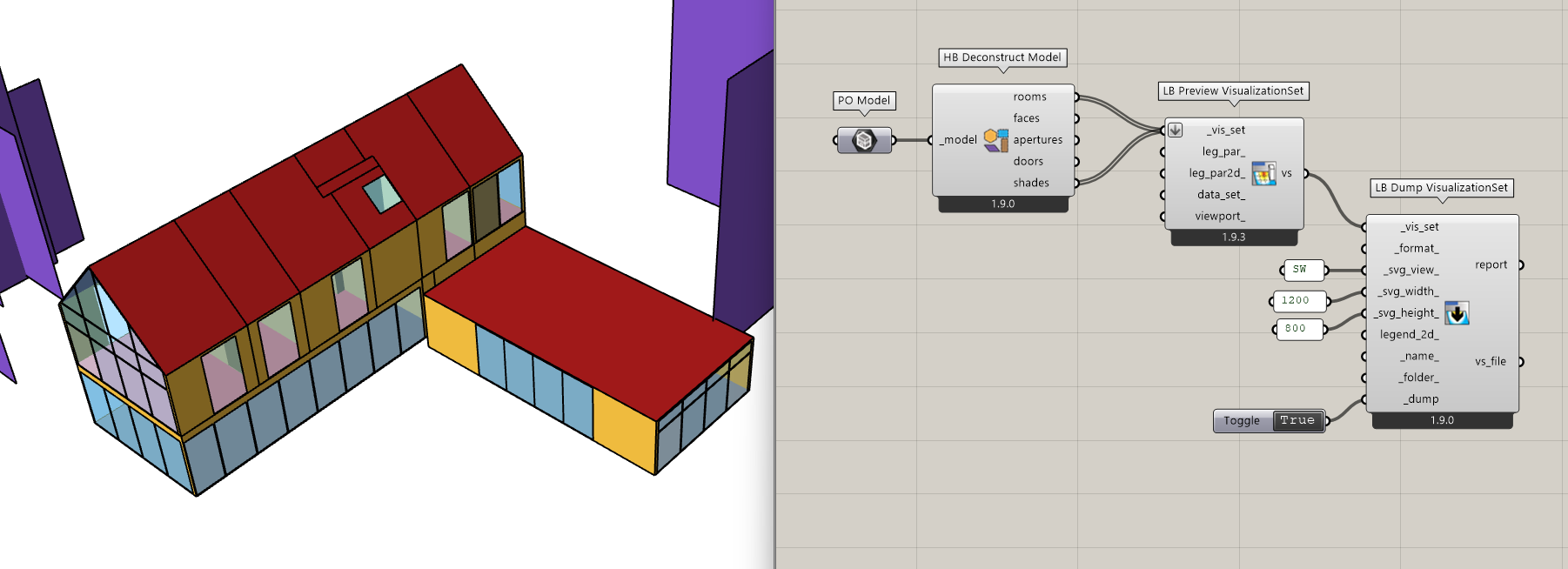
Task: Click the HB Deconstruct Model component icon
Action: (995, 140)
